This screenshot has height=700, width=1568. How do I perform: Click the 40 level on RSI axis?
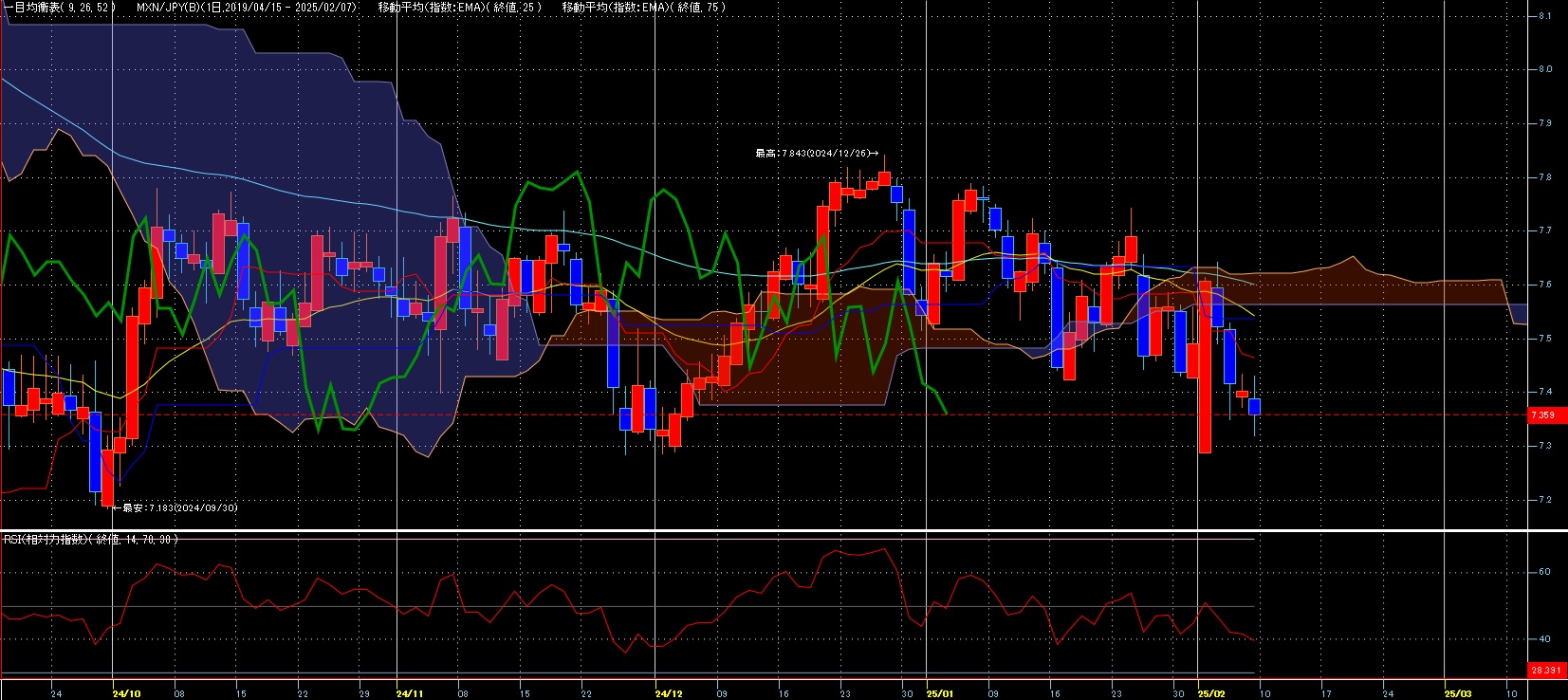coord(1544,639)
